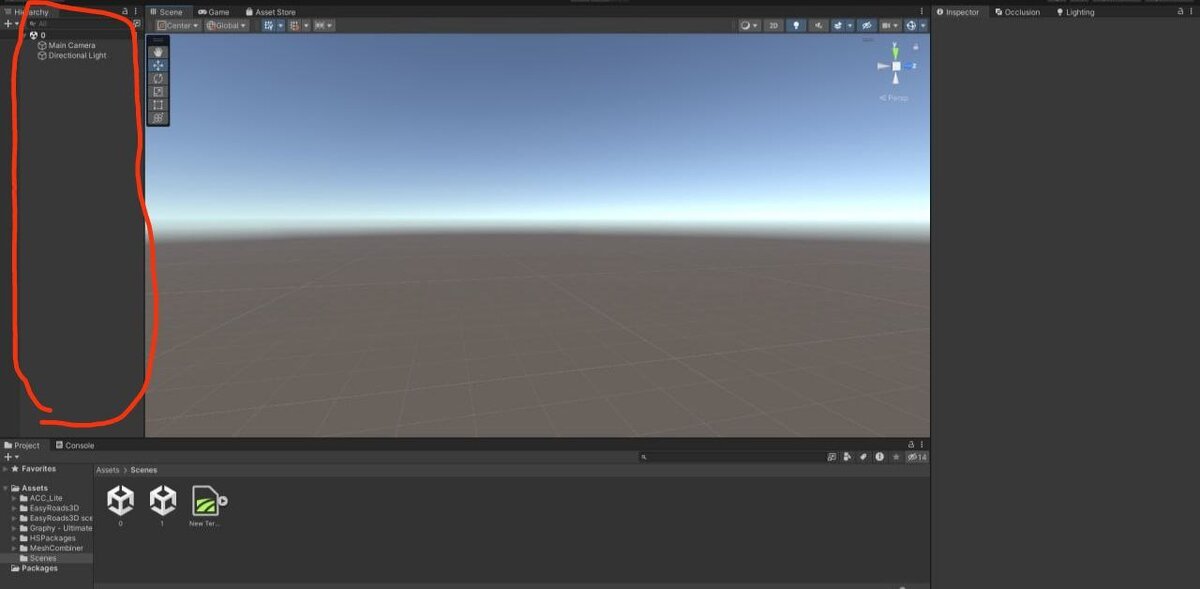The width and height of the screenshot is (1200, 589).
Task: Switch to the Console tab
Action: [75, 445]
